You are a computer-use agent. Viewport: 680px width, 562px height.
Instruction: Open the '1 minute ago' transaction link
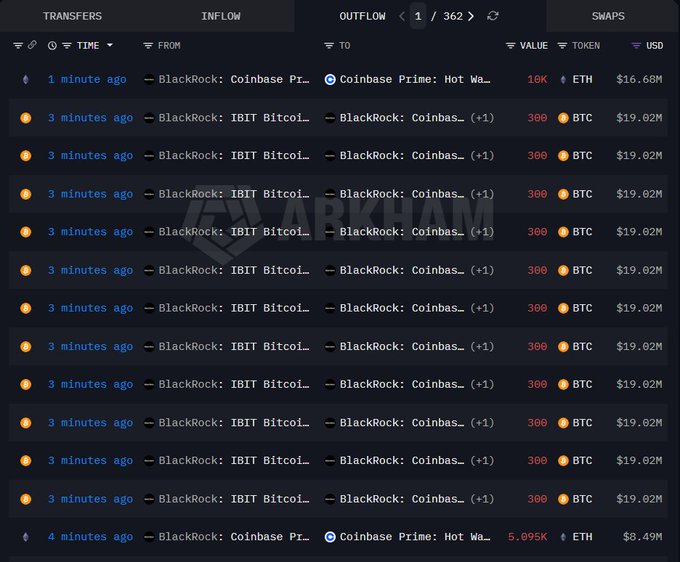tap(87, 79)
